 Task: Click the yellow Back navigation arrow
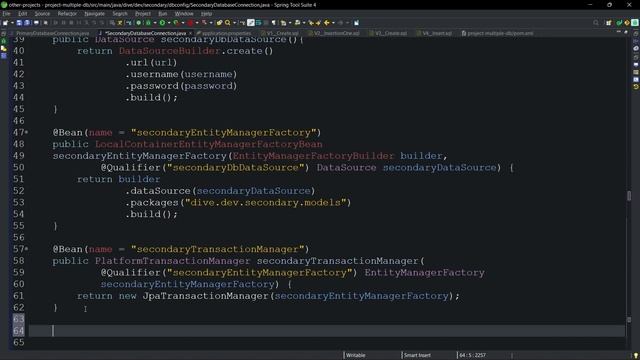327,23
